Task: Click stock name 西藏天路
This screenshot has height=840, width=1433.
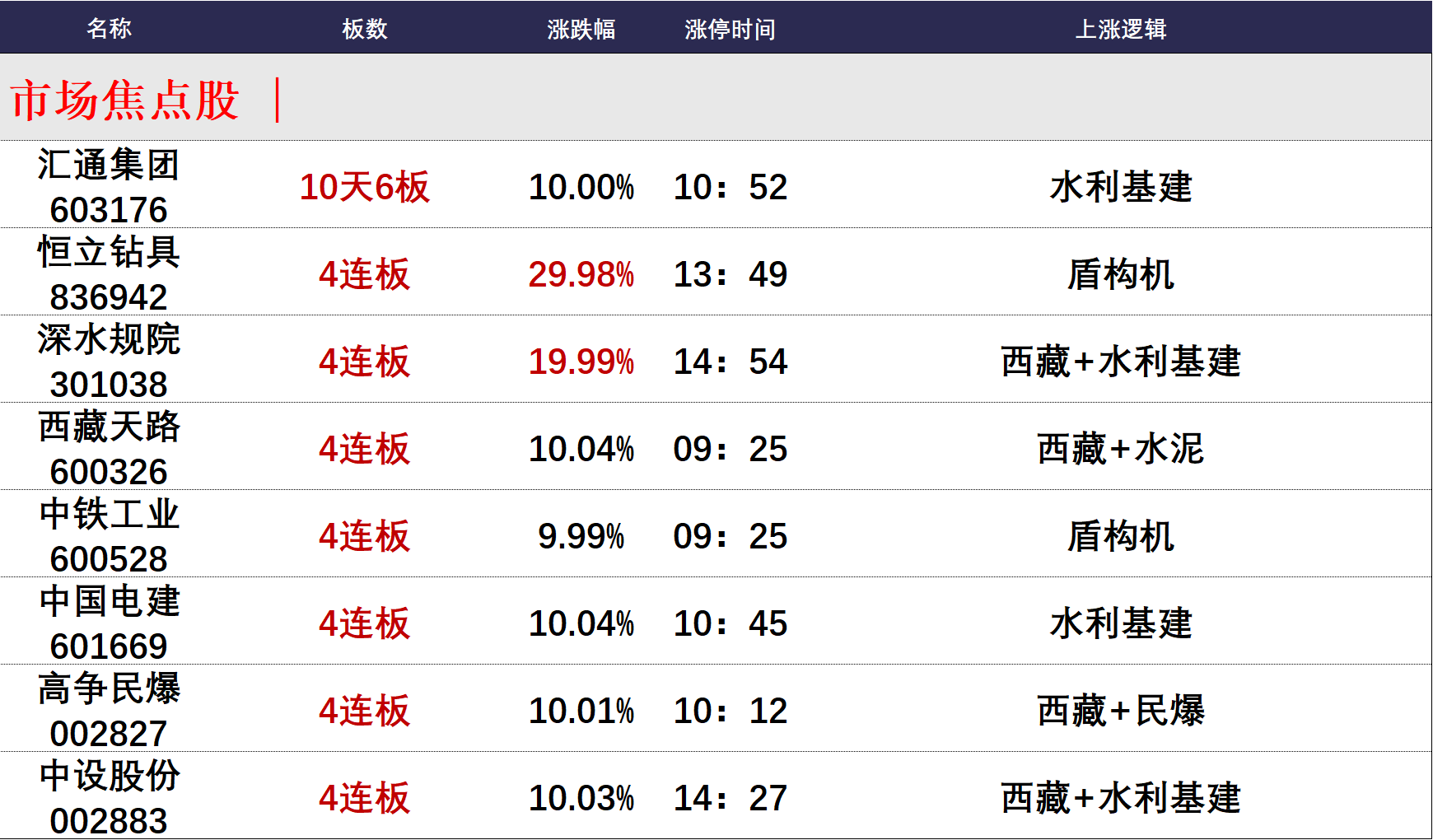Action: pos(109,427)
